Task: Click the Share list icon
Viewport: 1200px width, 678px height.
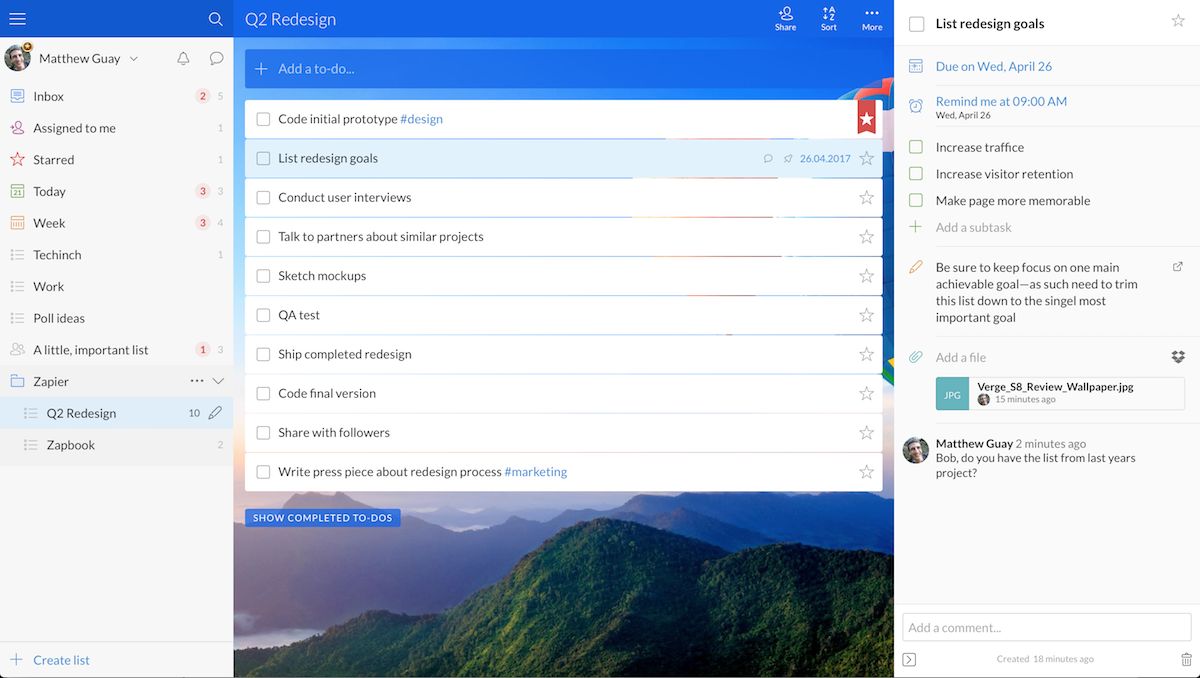Action: coord(785,18)
